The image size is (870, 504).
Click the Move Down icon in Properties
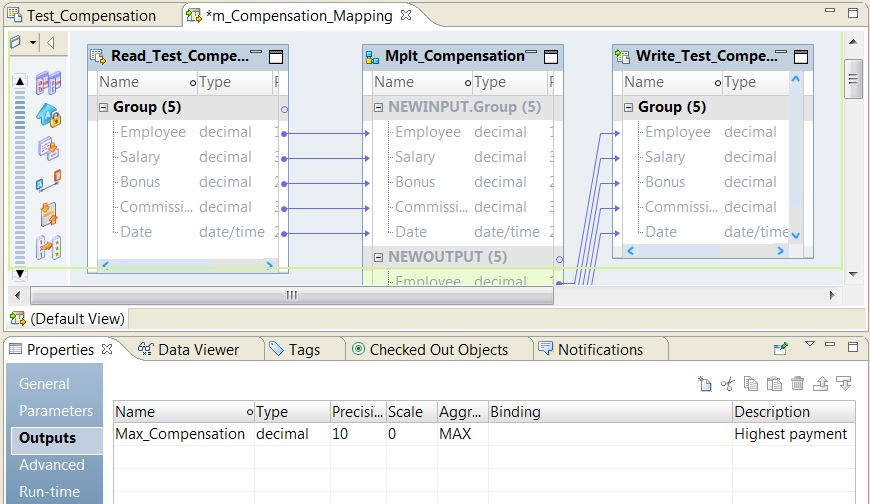click(x=844, y=383)
